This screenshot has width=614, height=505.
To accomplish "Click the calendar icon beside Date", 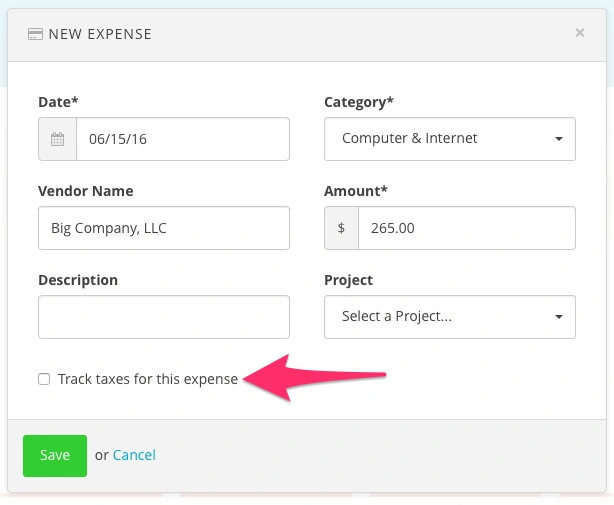I will (x=58, y=139).
